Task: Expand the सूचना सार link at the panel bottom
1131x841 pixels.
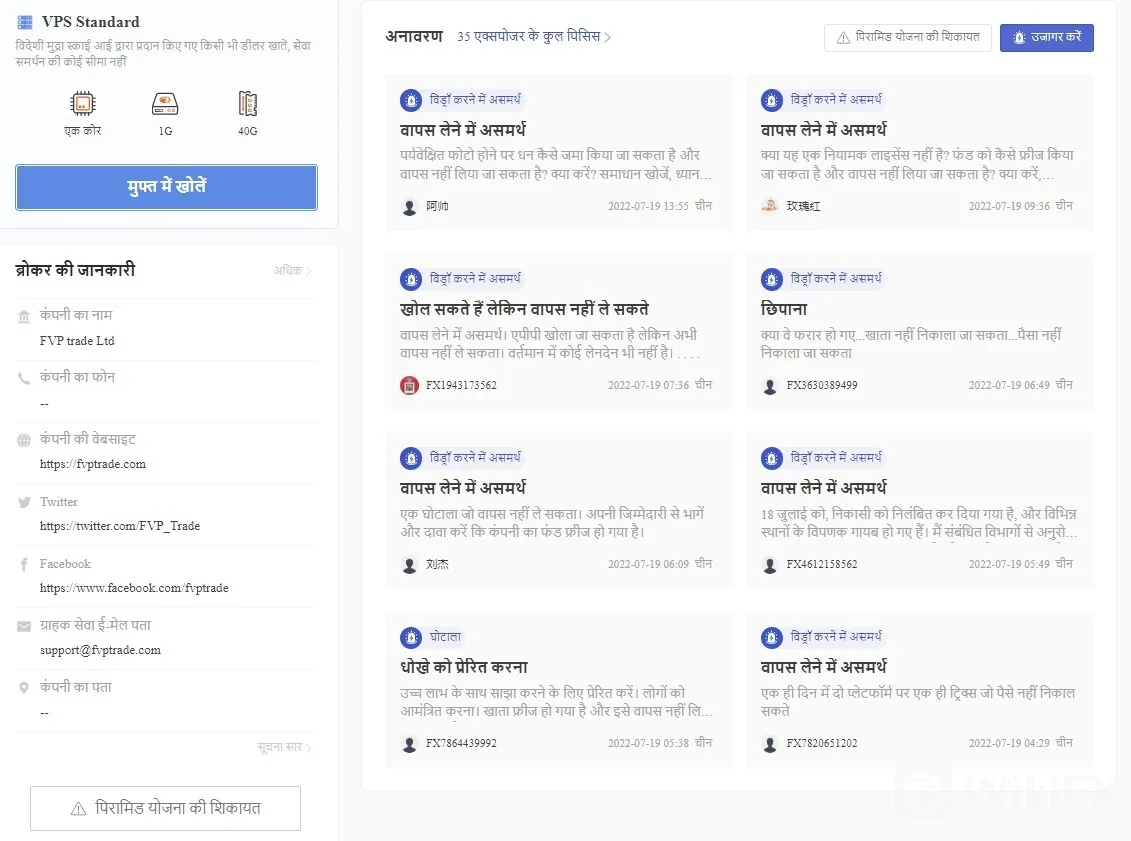Action: tap(284, 747)
